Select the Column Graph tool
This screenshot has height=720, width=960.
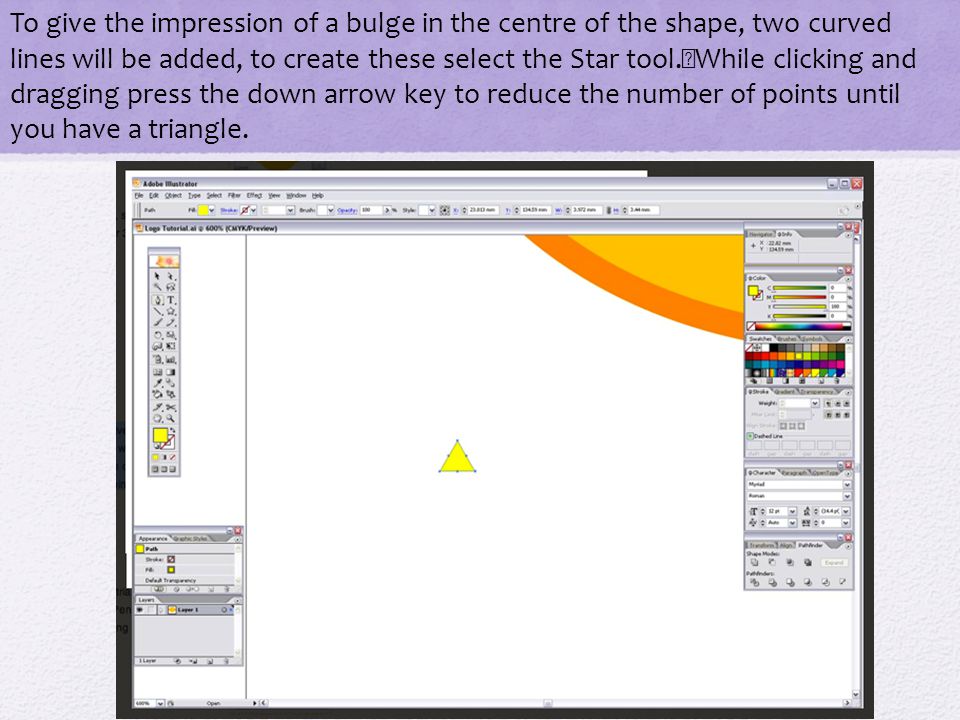click(171, 360)
